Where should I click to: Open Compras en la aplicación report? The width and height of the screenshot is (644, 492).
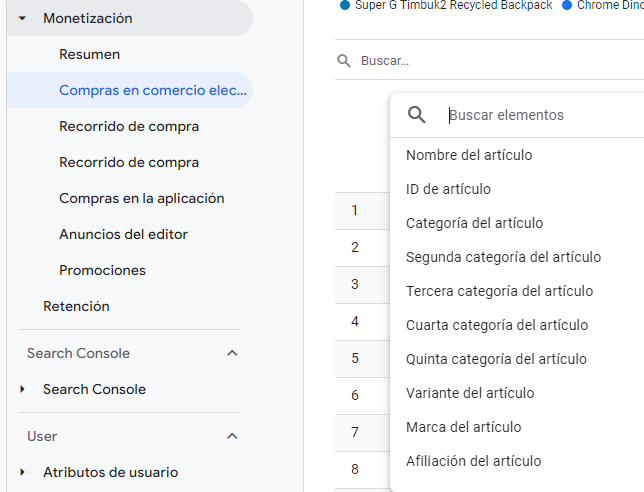click(141, 198)
